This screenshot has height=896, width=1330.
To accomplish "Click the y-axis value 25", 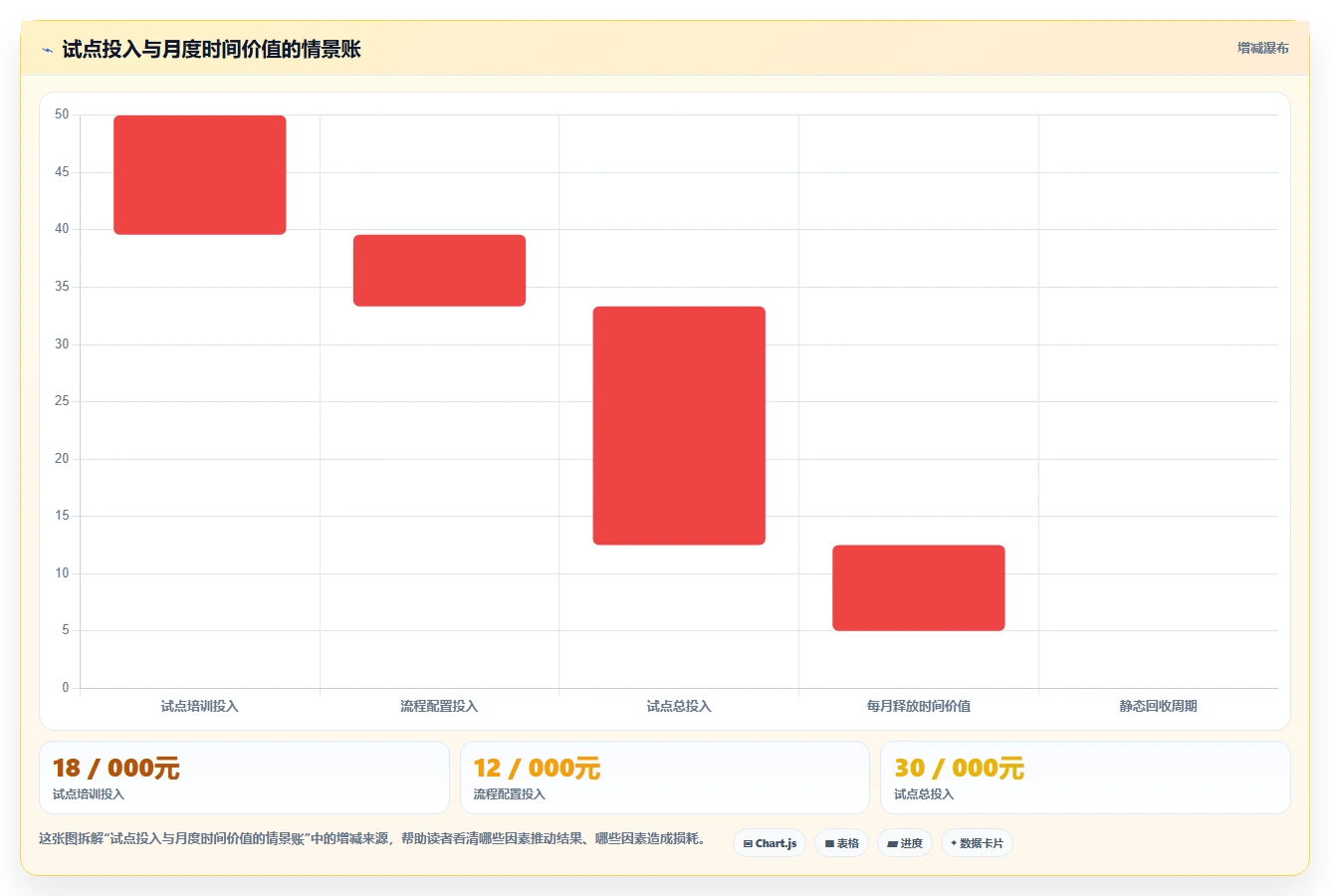I will click(62, 401).
